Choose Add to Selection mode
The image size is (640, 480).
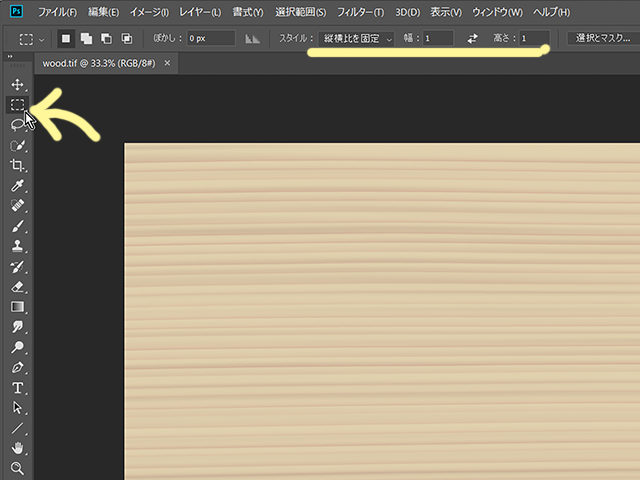86,39
